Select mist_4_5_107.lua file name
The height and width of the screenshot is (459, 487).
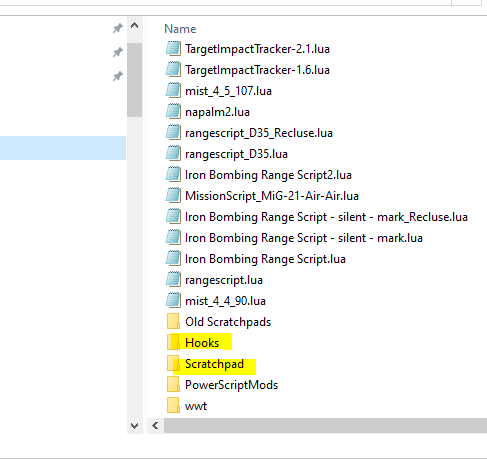(228, 91)
